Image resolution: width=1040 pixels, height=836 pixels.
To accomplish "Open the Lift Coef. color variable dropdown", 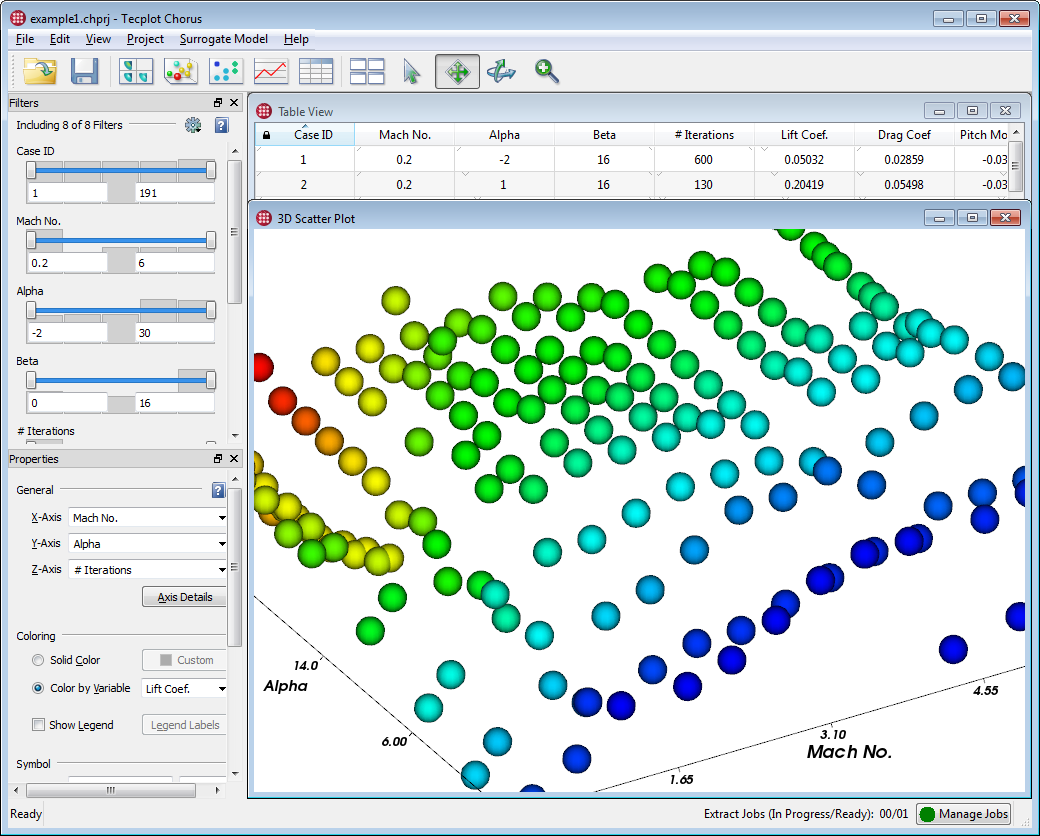I will click(185, 689).
